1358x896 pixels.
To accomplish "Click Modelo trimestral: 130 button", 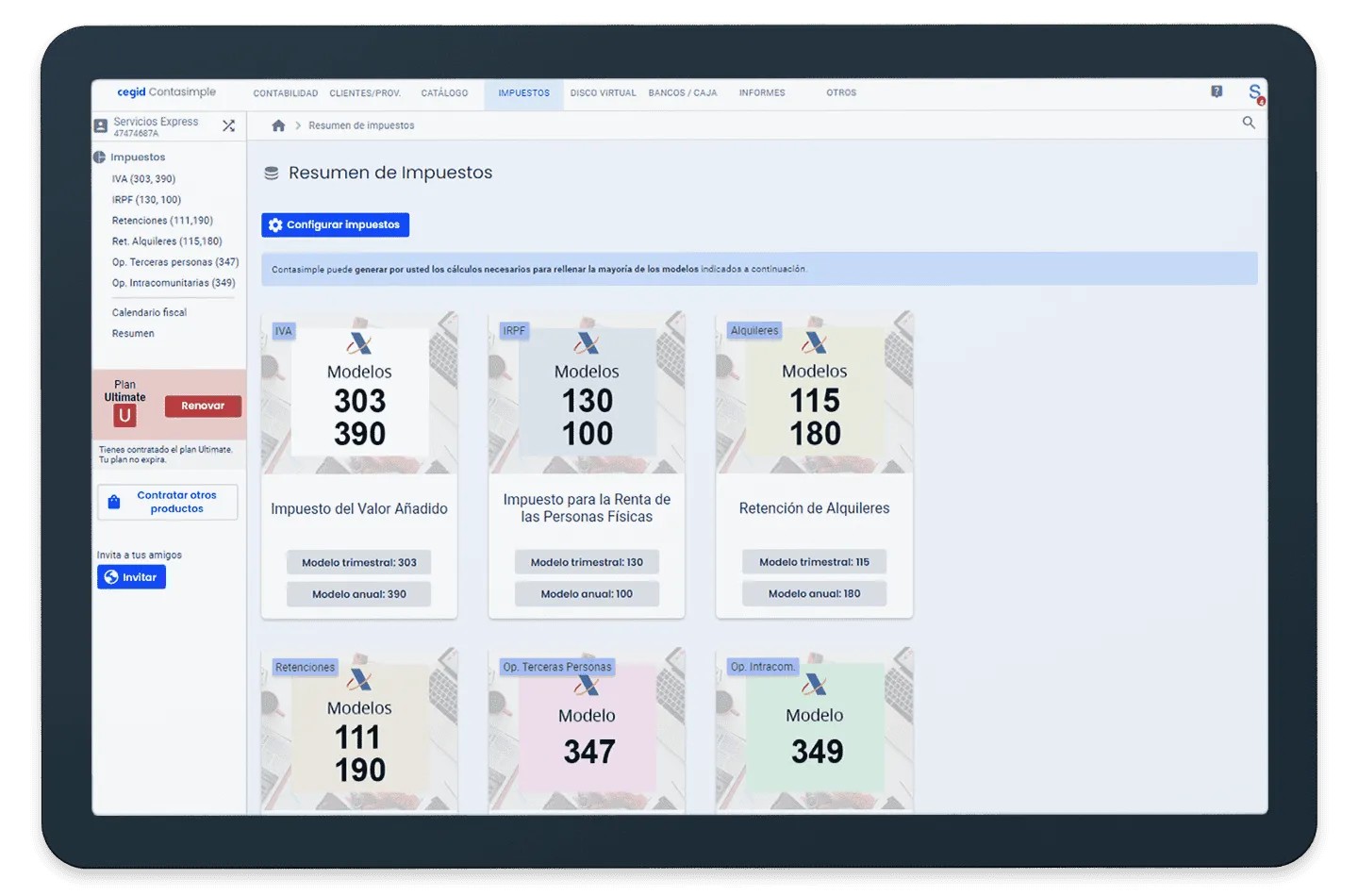I will (587, 562).
